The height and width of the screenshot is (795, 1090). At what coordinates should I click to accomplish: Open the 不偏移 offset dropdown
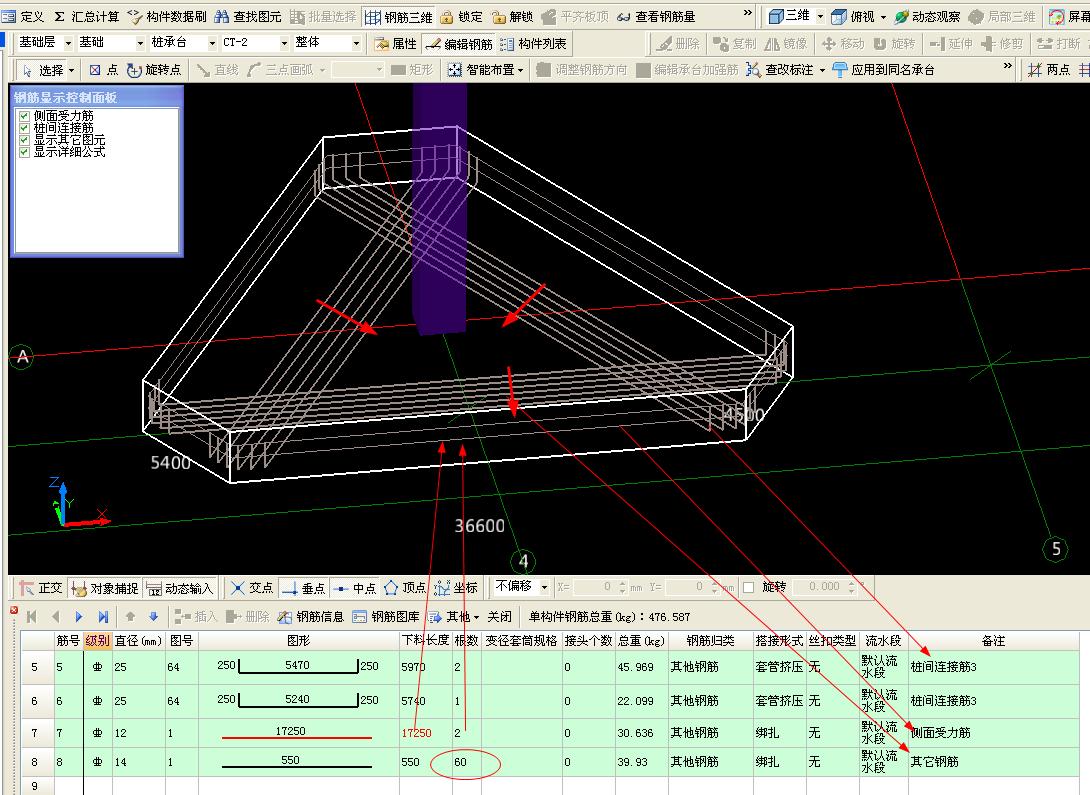543,587
